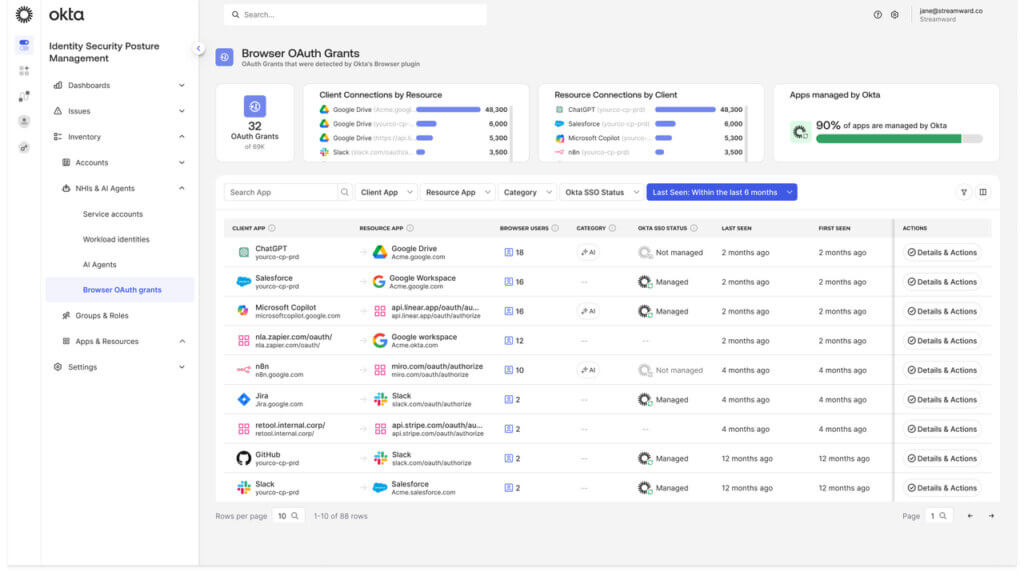Open Details & Actions for the ChatGPT grant
This screenshot has width=1024, height=576.
click(938, 252)
